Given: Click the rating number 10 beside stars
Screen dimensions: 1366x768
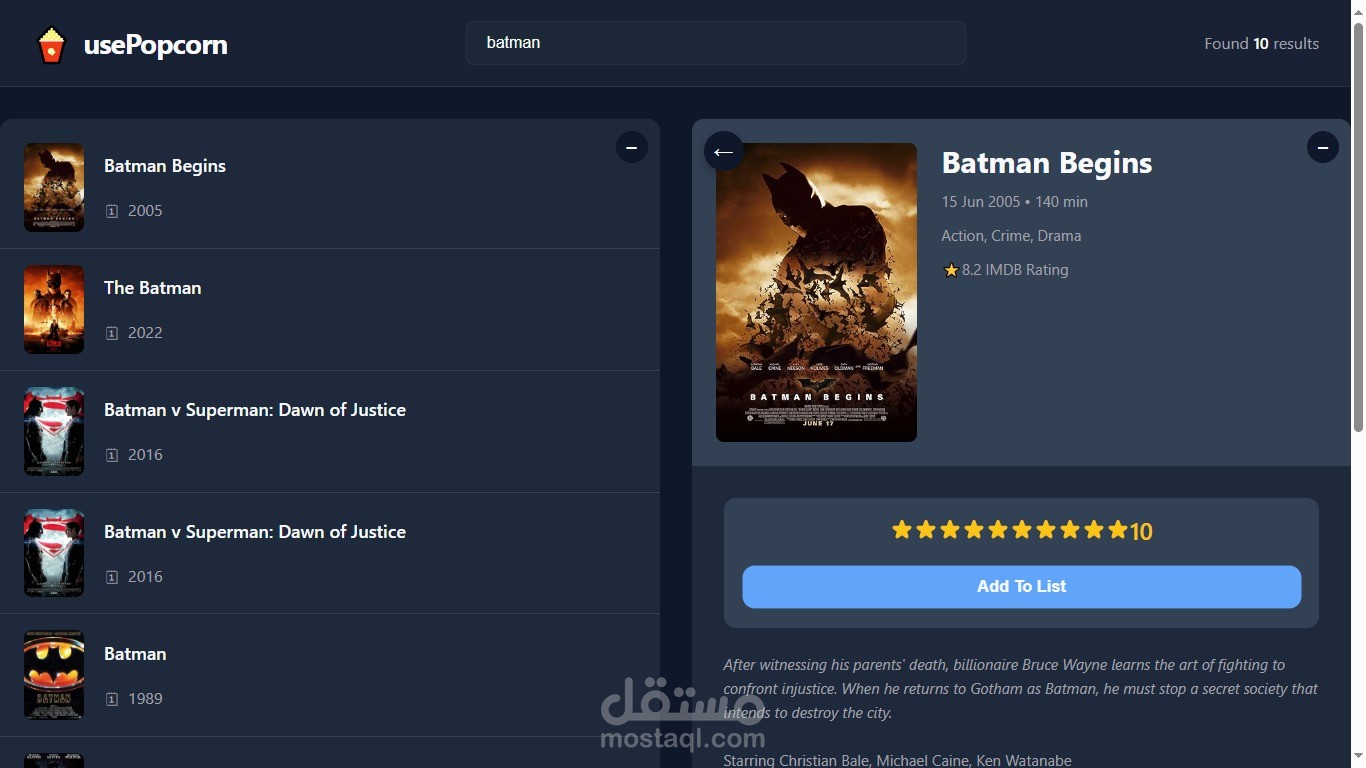Looking at the screenshot, I should (x=1141, y=532).
